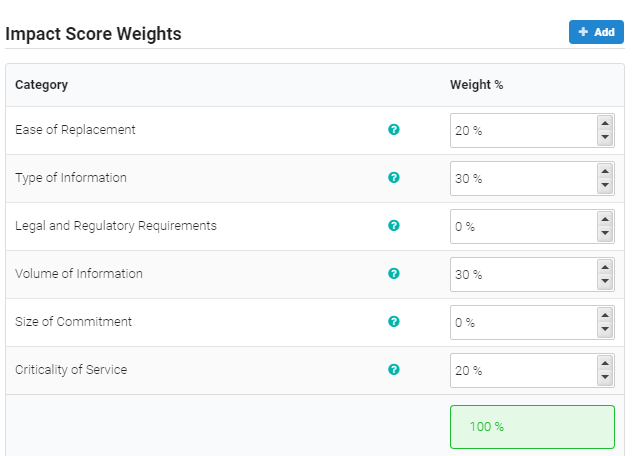View help tooltip for Size of Commitment

pos(394,321)
